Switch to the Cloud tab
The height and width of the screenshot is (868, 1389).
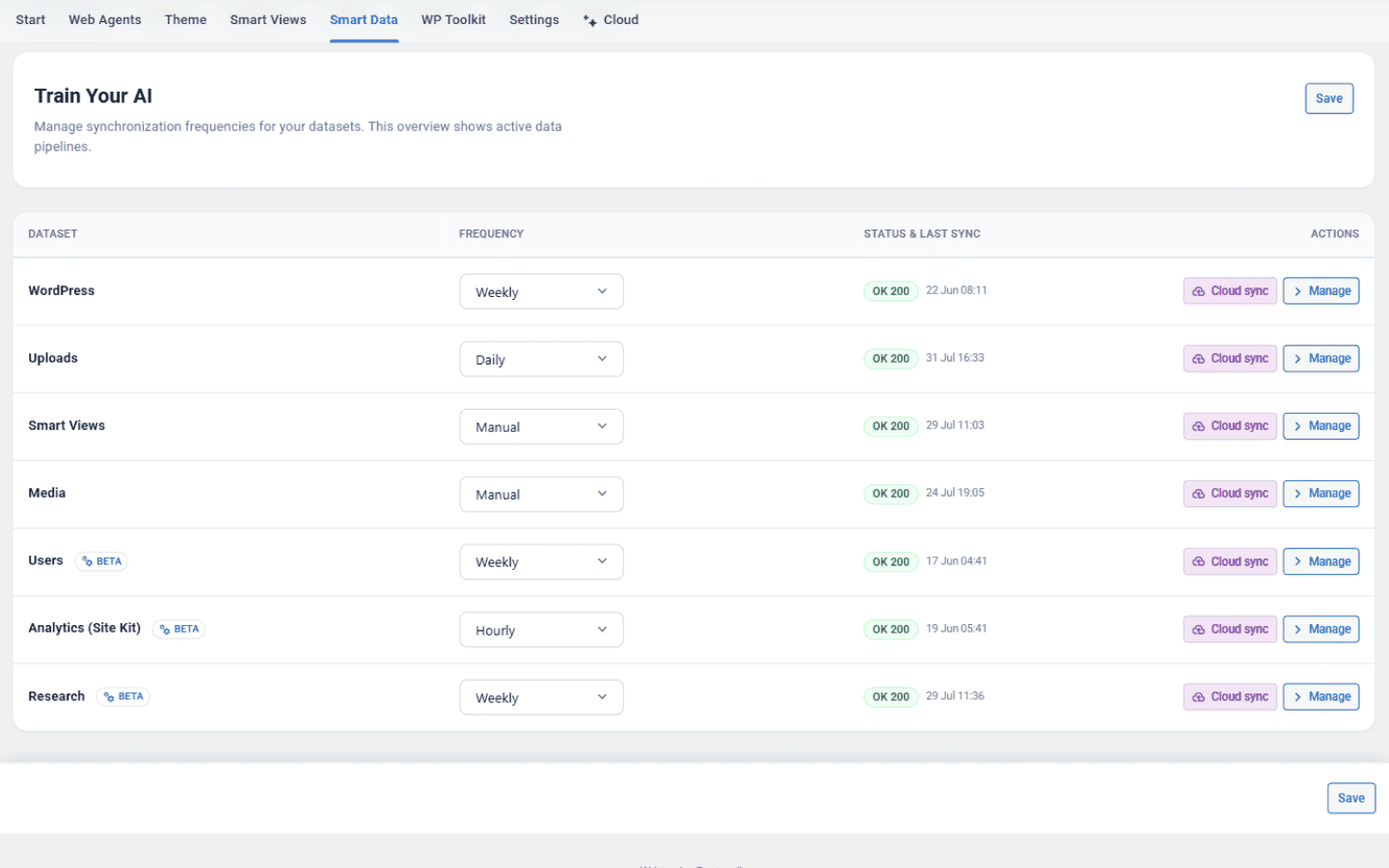point(611,19)
